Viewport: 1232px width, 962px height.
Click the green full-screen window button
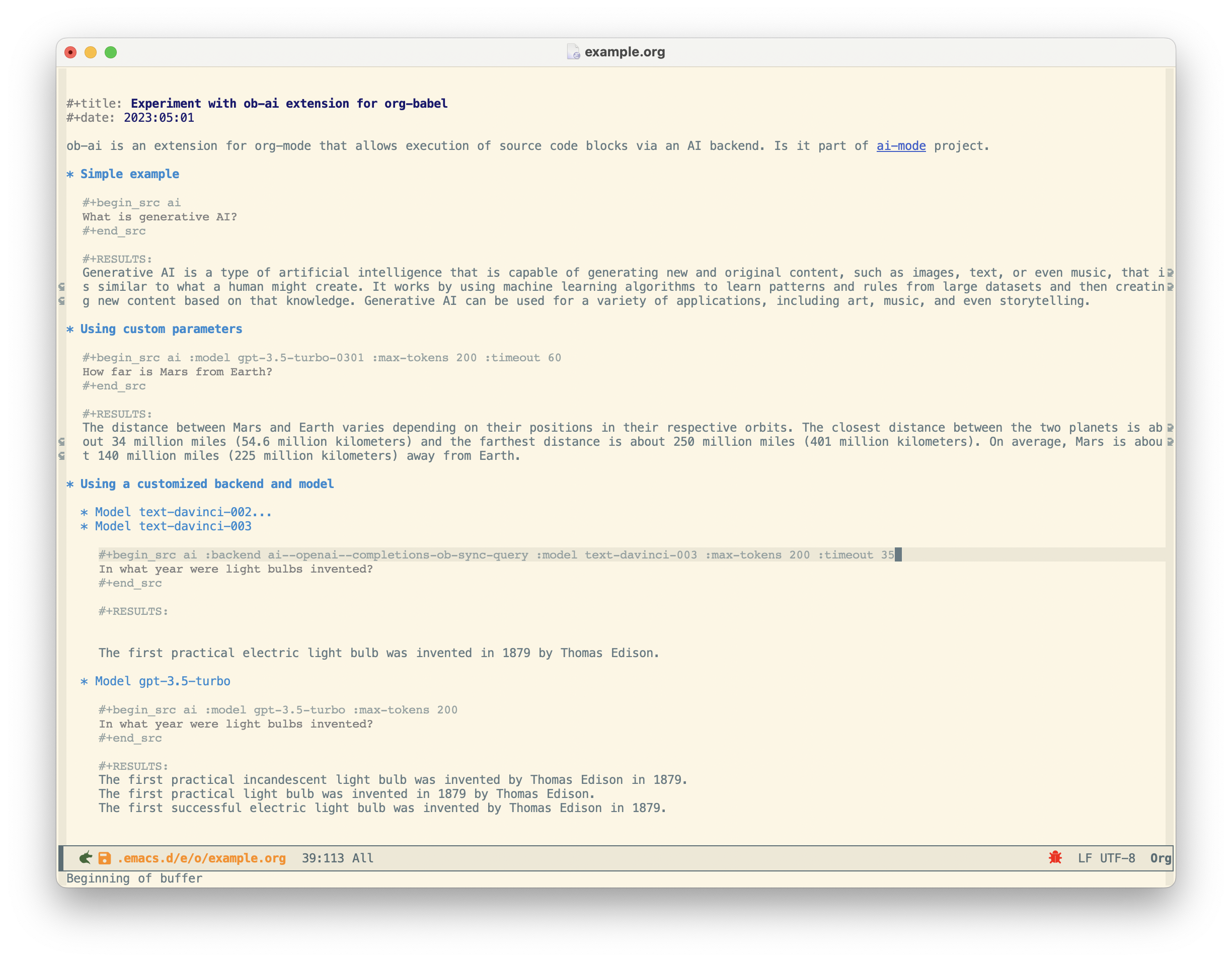pos(111,52)
